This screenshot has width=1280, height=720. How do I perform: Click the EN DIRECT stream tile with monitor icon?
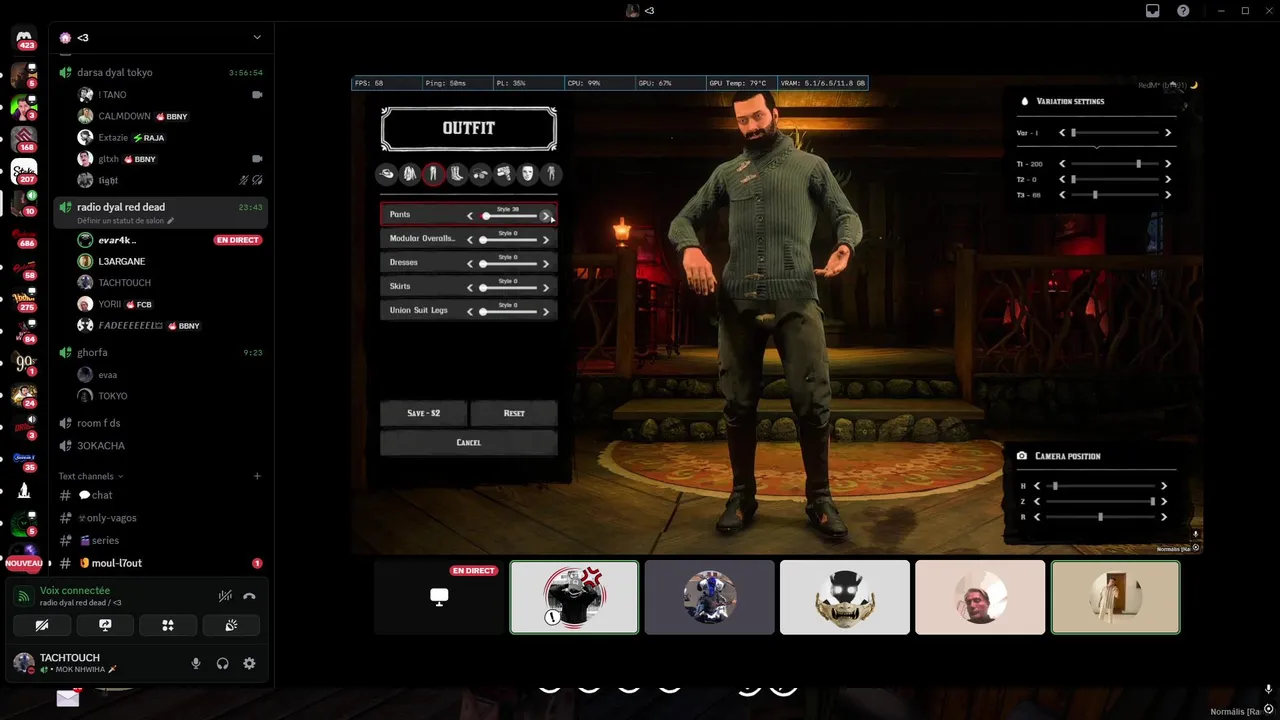click(439, 597)
